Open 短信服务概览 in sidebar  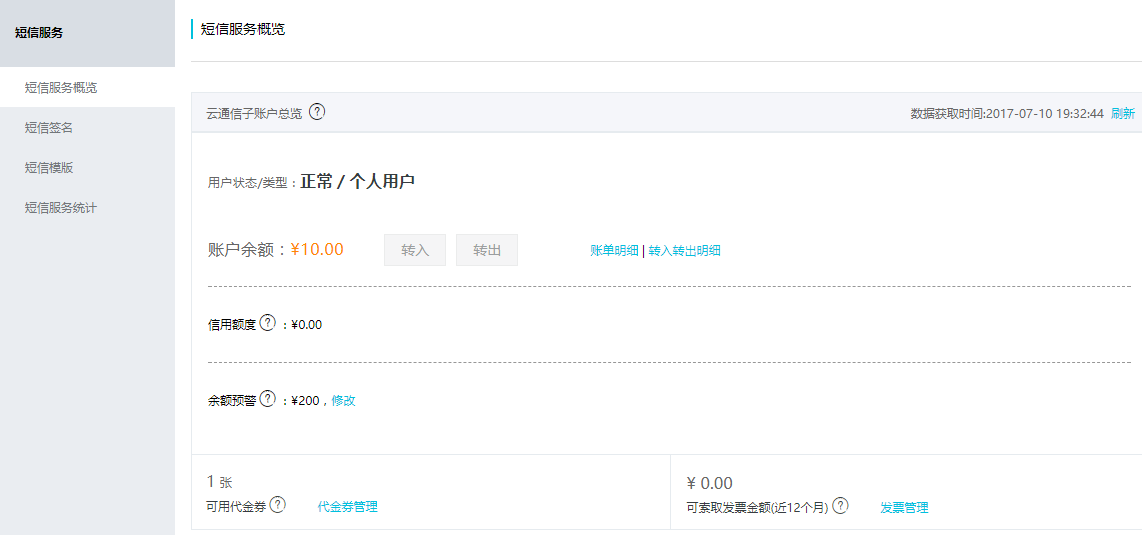click(61, 88)
